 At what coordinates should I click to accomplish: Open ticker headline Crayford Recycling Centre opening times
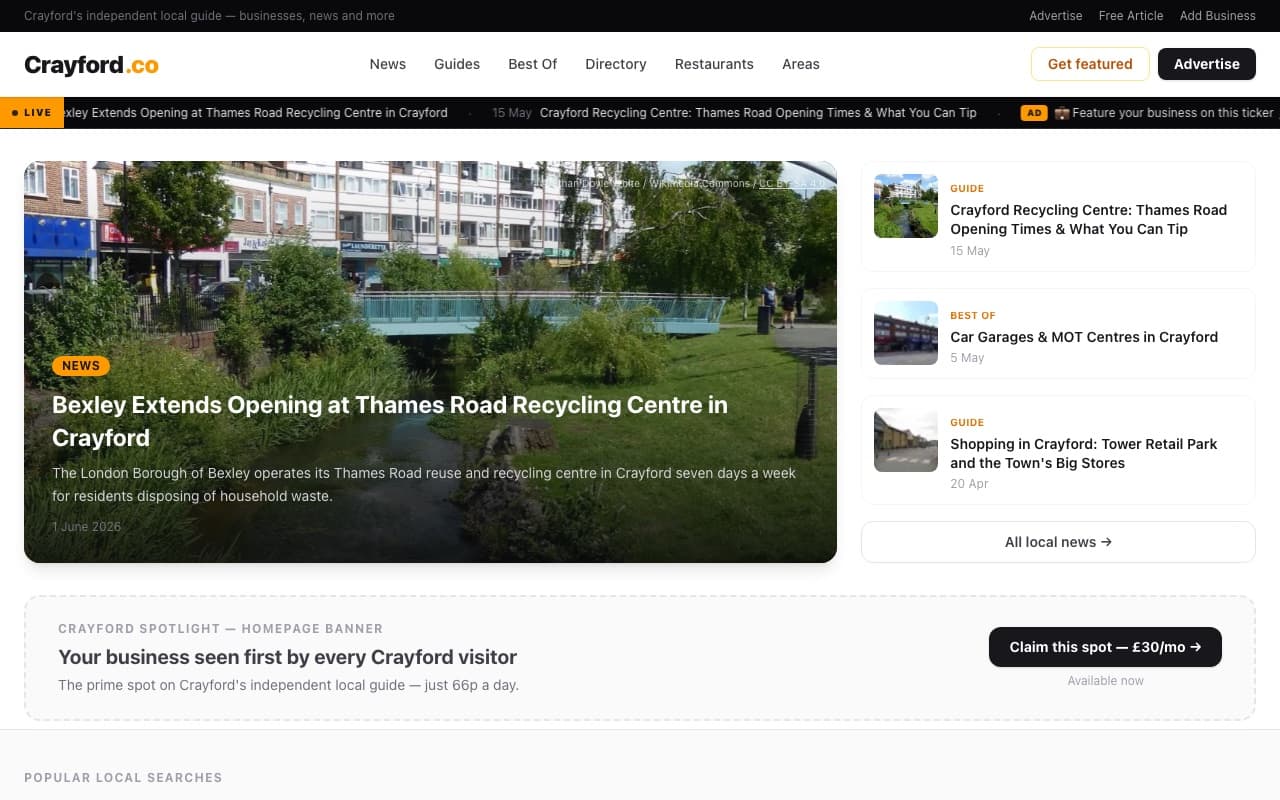[x=758, y=113]
